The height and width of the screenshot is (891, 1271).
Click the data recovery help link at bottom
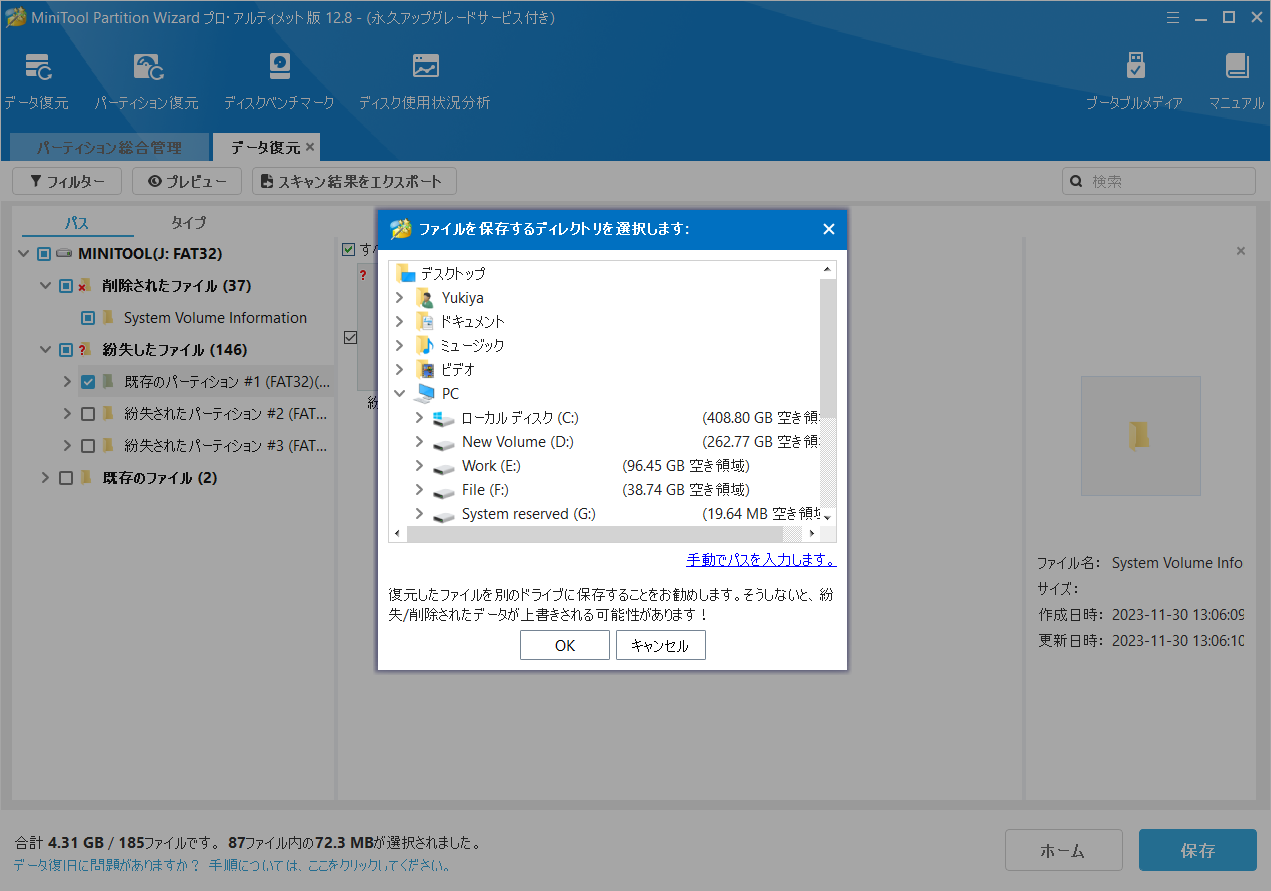coord(232,865)
